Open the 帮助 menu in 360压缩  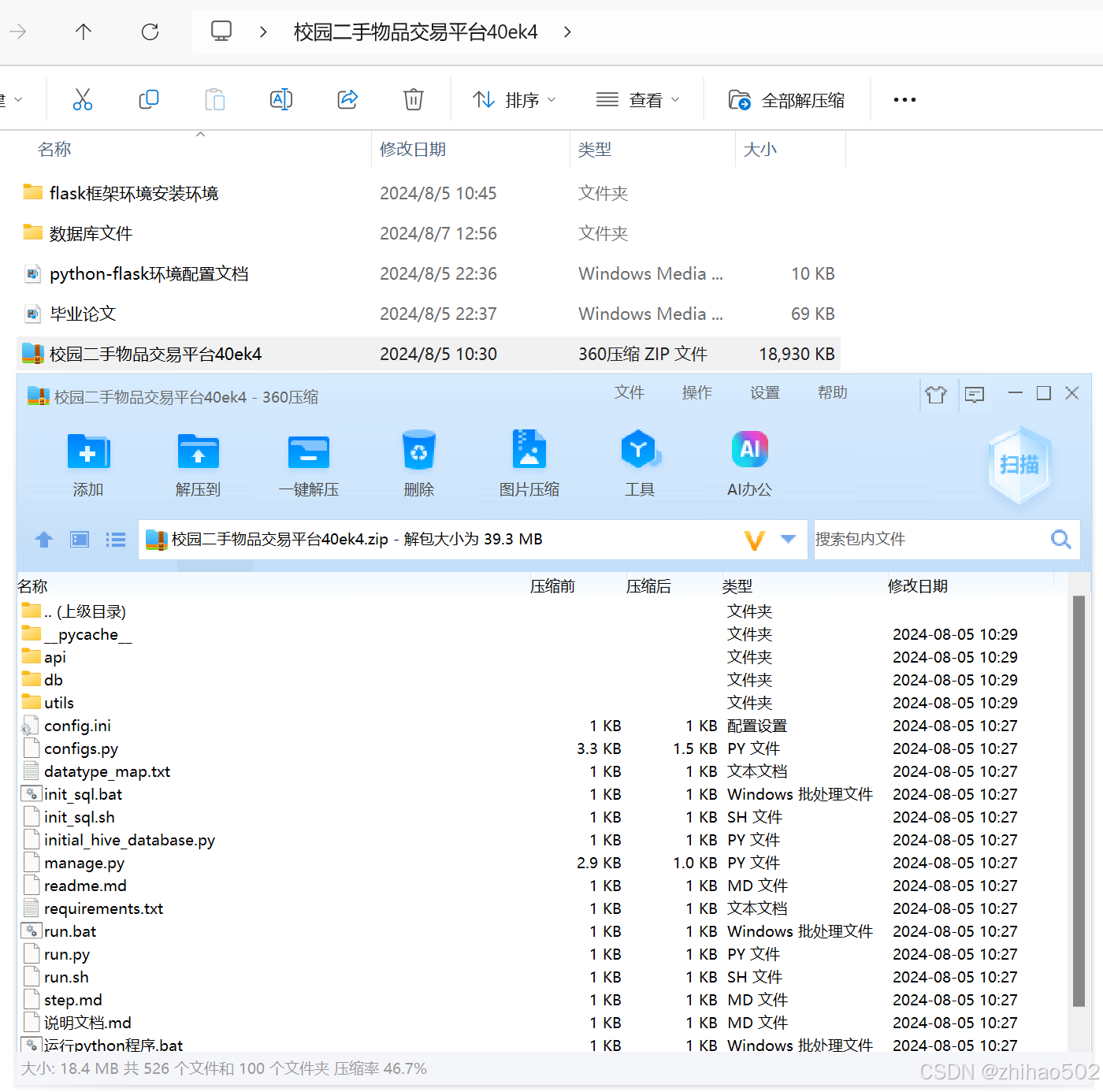[833, 392]
